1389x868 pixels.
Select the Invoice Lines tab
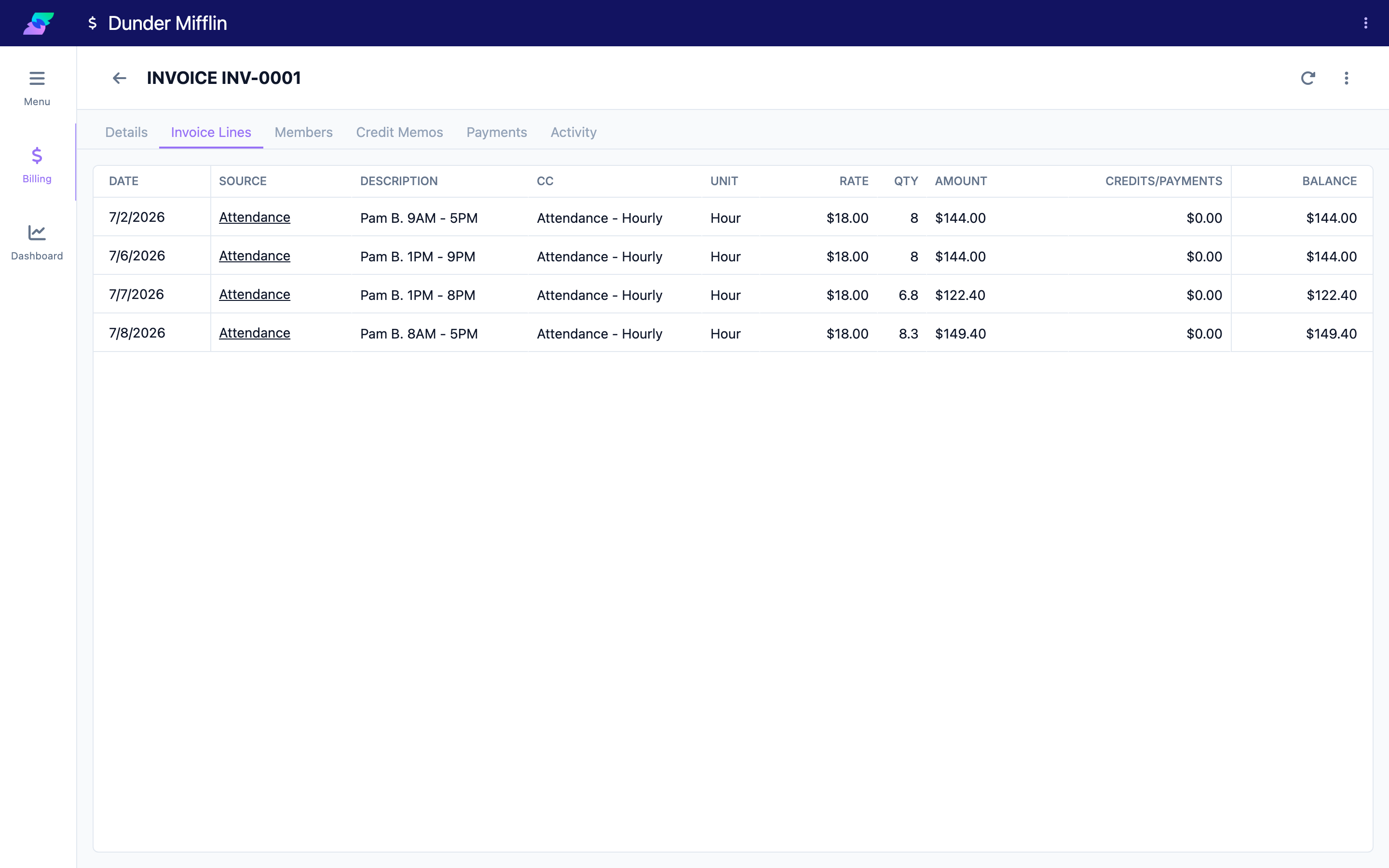pyautogui.click(x=211, y=132)
